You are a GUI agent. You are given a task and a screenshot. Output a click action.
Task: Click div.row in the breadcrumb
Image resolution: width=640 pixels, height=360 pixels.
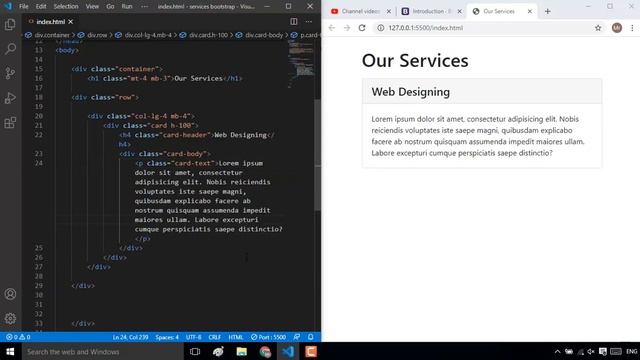(97, 35)
